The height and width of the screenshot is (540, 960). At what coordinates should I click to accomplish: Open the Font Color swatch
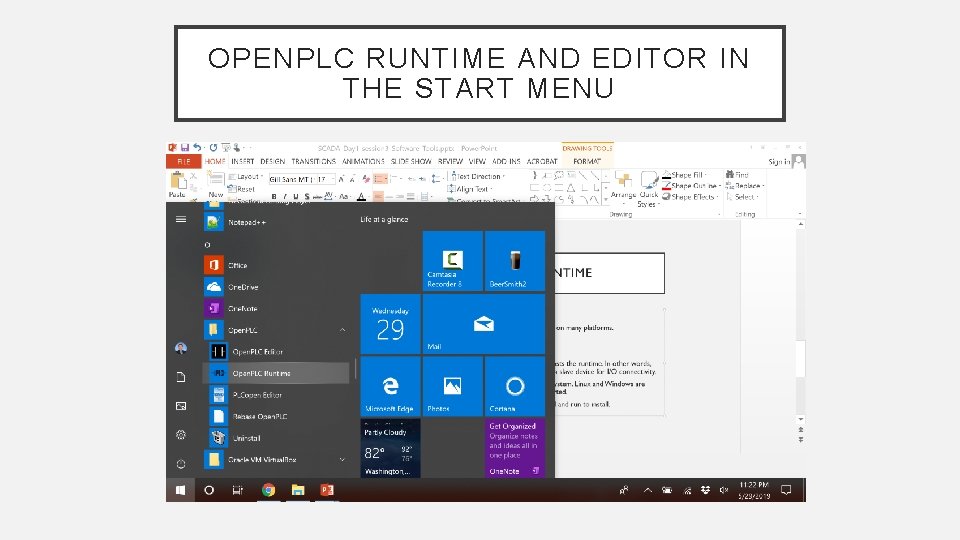click(x=361, y=197)
